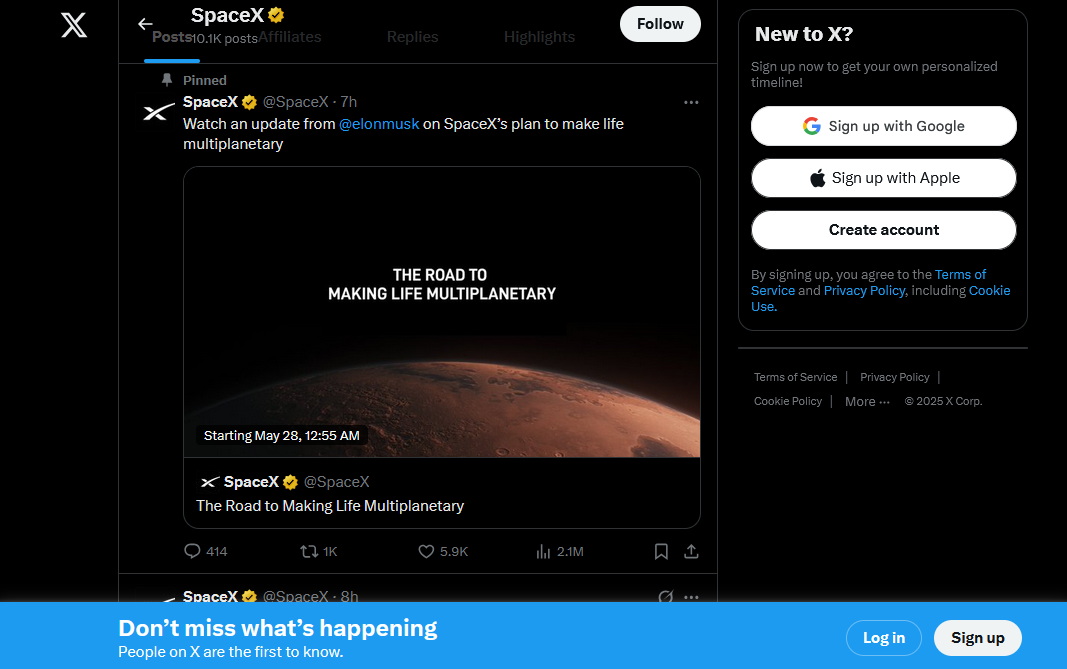This screenshot has width=1067, height=669.
Task: Play the Road to Making Life Multiplanetary video
Action: 442,312
